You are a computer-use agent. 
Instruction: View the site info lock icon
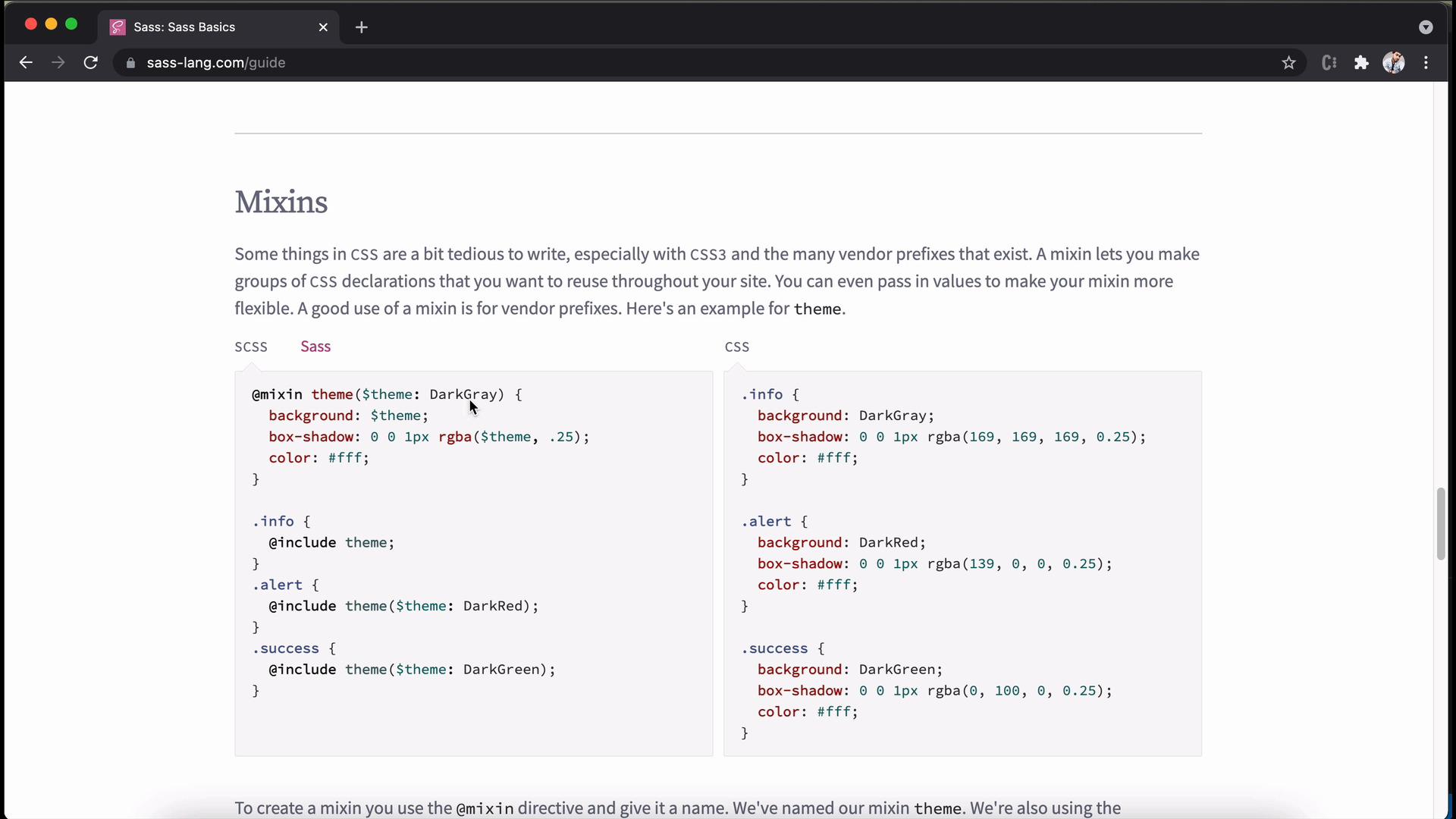coord(130,63)
